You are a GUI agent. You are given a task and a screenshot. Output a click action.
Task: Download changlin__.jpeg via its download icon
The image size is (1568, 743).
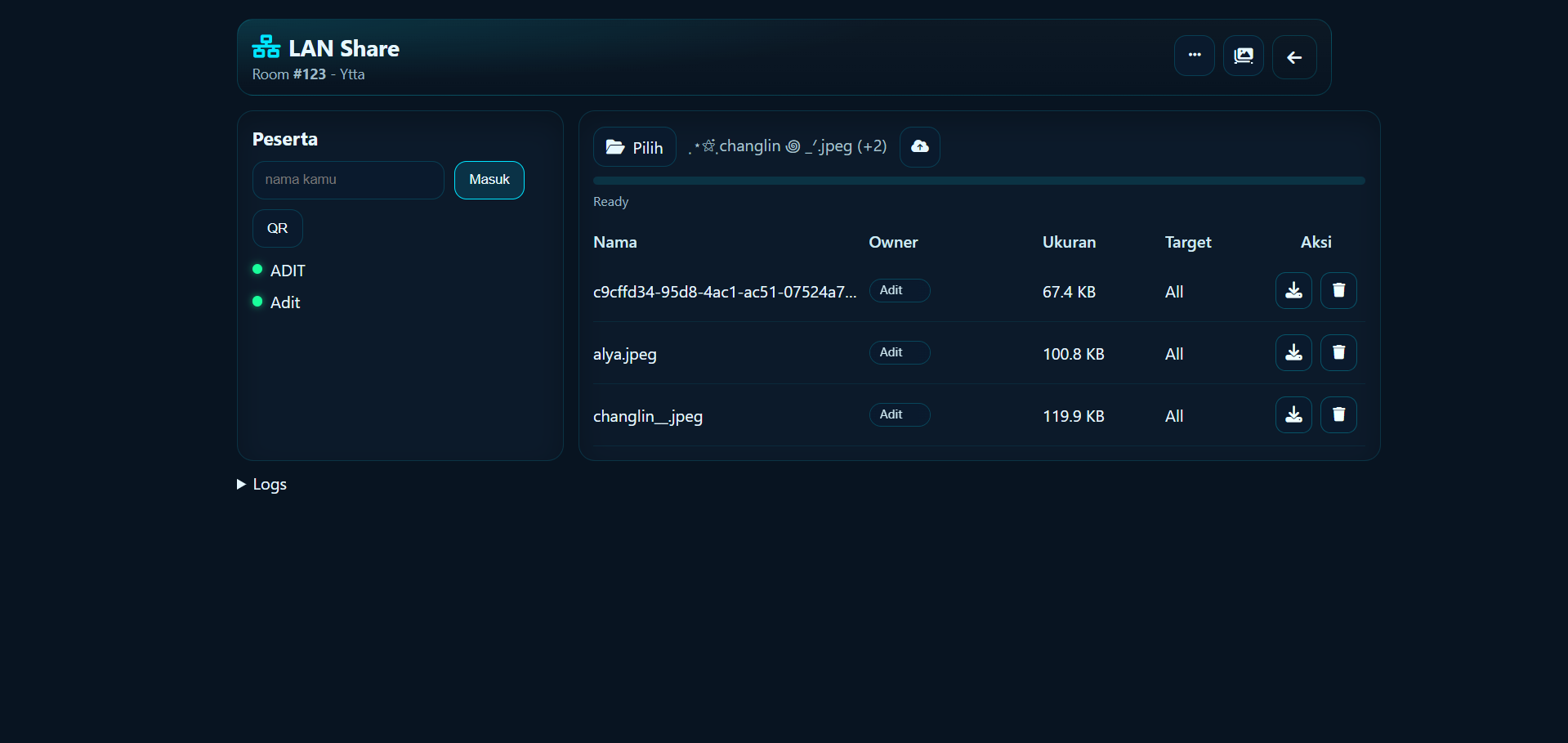1293,414
